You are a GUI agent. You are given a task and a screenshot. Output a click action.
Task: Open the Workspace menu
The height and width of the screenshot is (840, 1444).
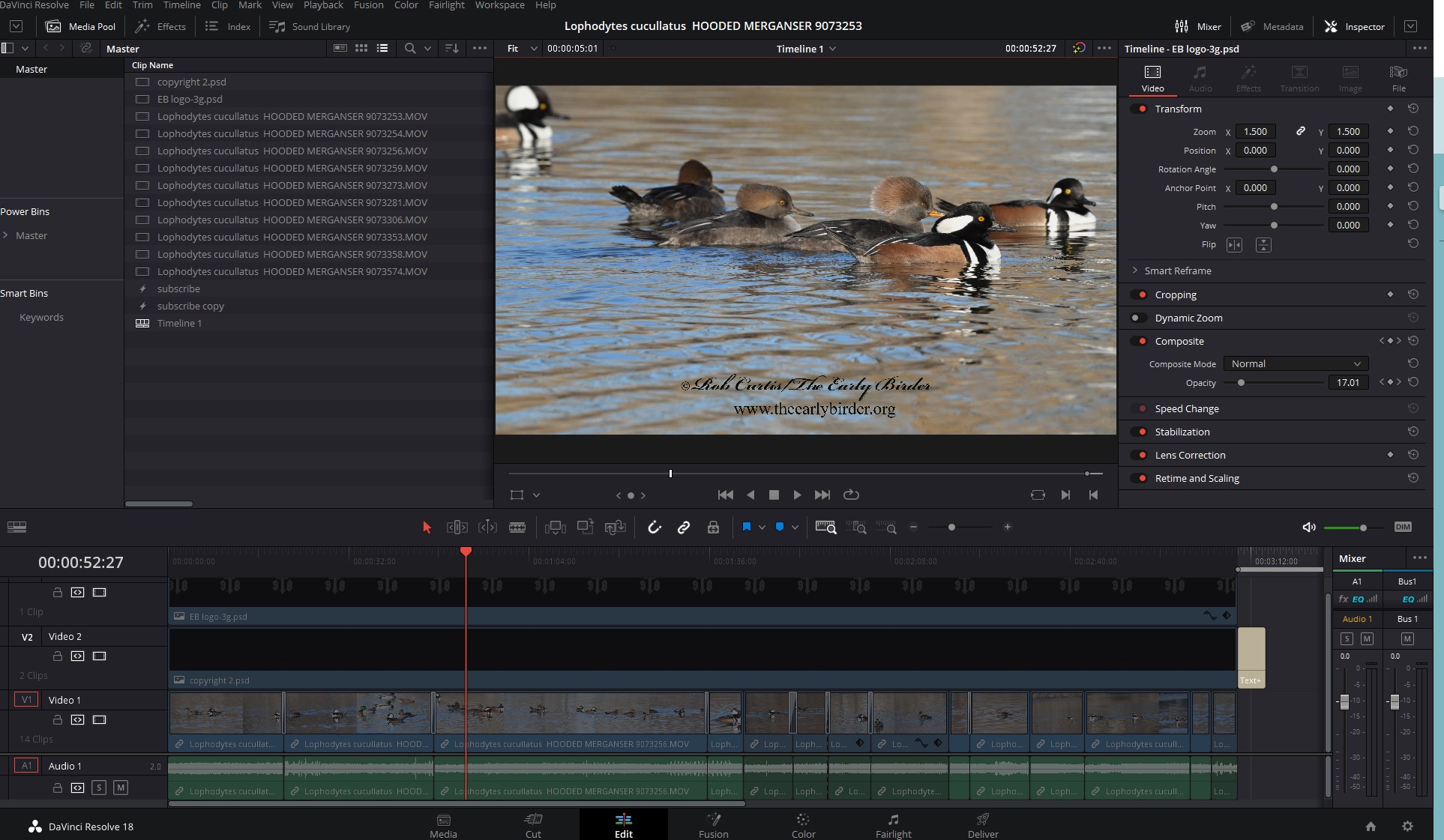[499, 5]
